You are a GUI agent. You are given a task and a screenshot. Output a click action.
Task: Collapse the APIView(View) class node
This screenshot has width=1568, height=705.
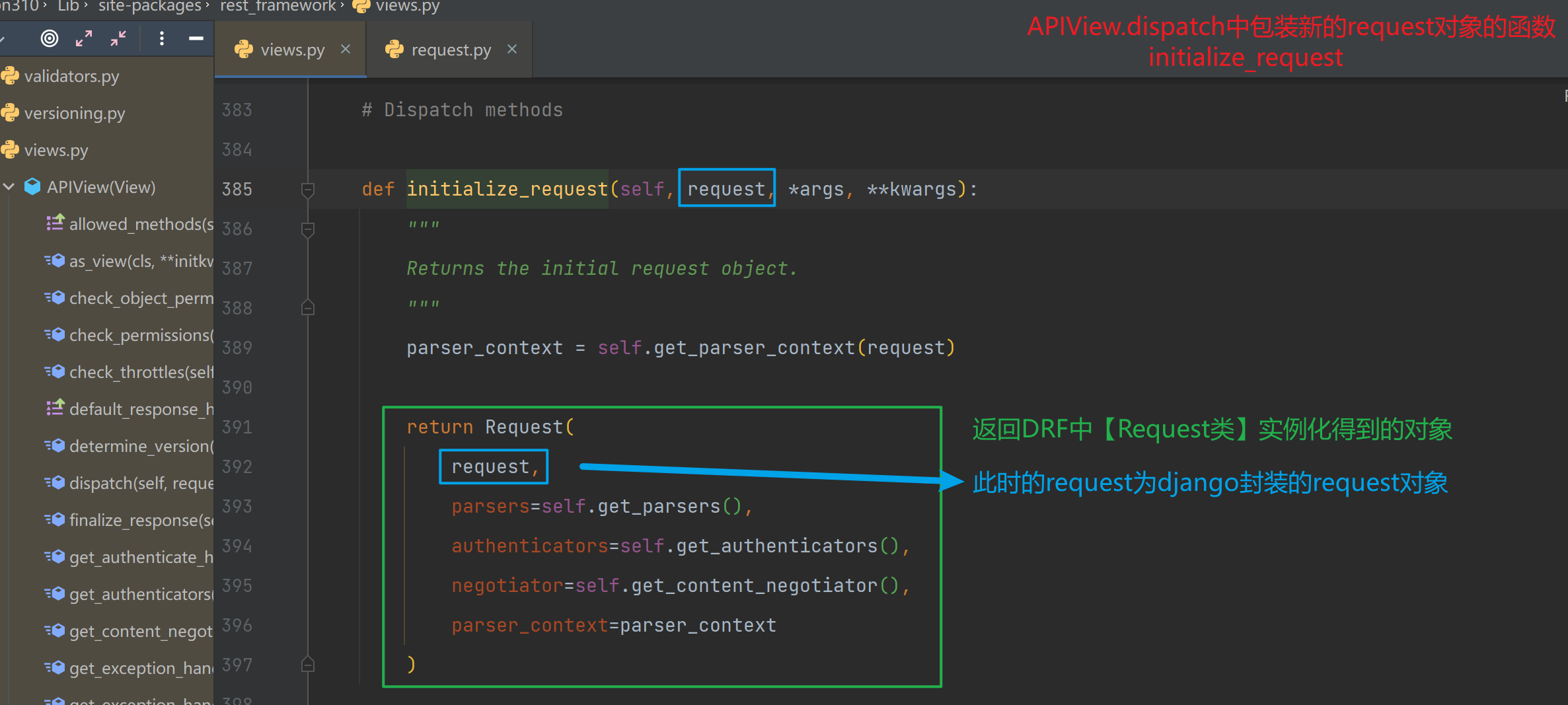point(9,187)
